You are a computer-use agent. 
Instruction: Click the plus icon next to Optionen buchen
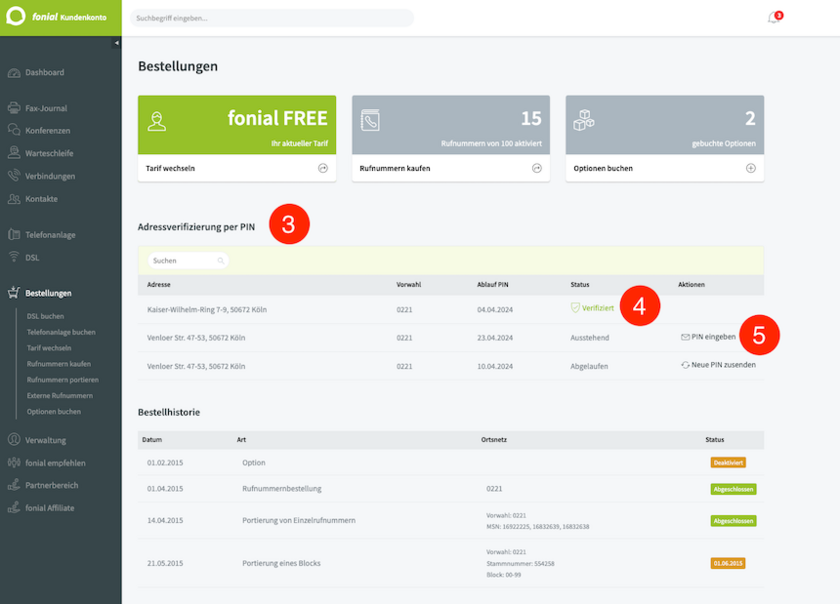point(751,168)
